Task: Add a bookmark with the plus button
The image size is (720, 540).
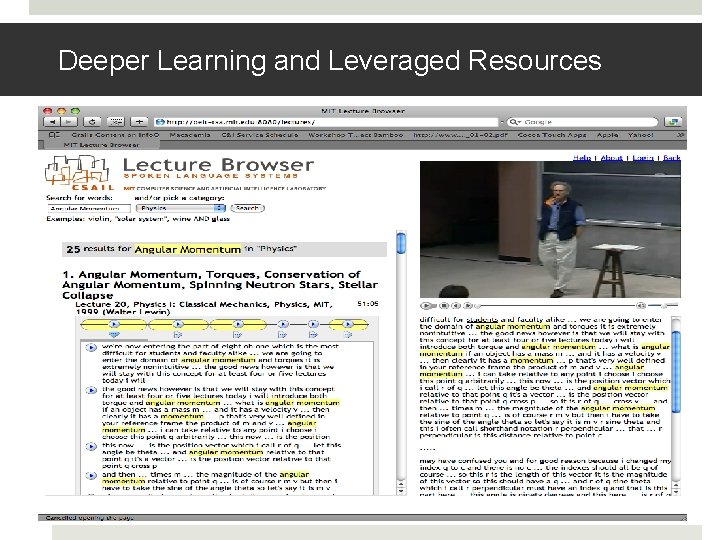Action: [139, 122]
